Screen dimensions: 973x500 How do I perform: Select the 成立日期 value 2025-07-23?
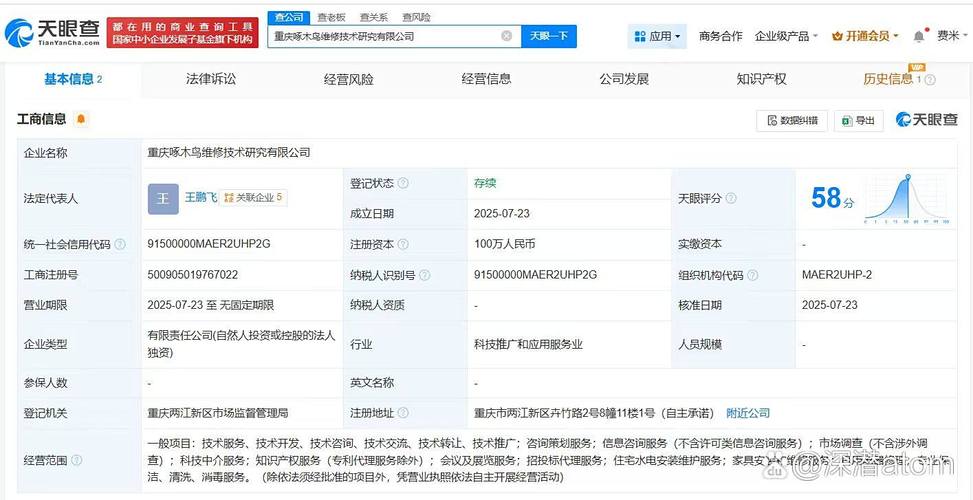pos(501,213)
